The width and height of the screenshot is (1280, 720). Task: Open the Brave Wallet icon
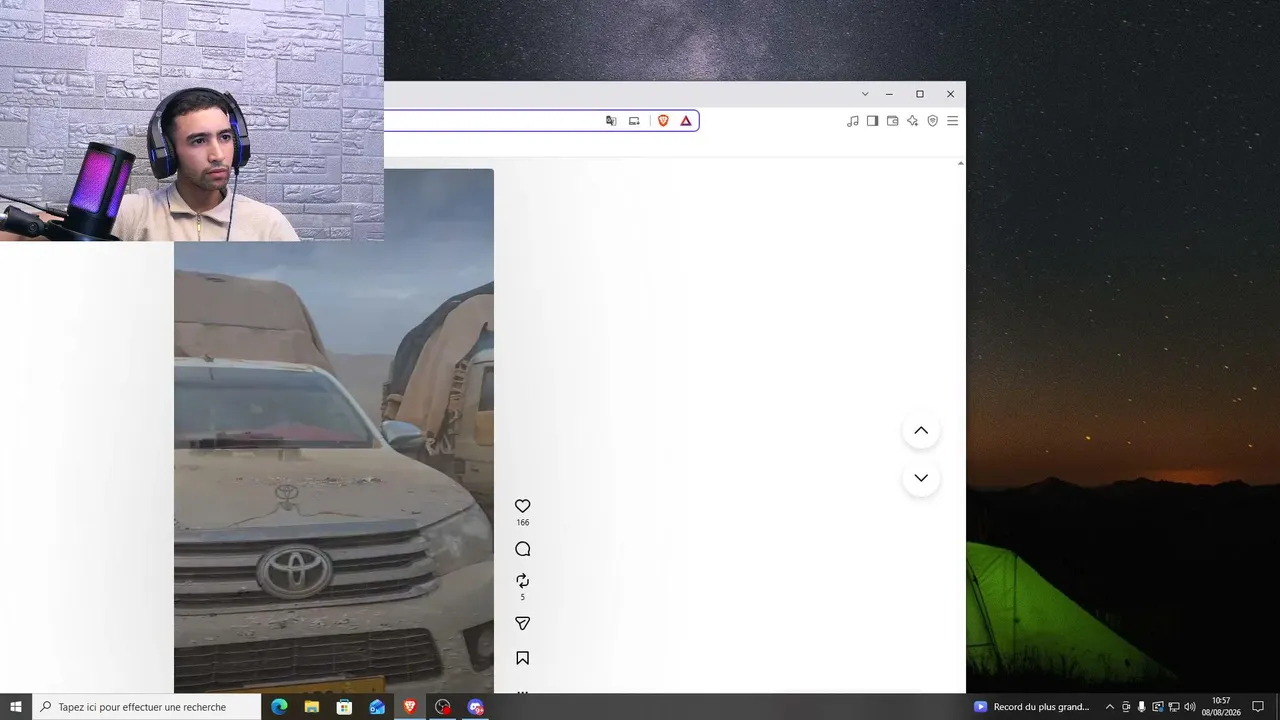click(x=893, y=121)
